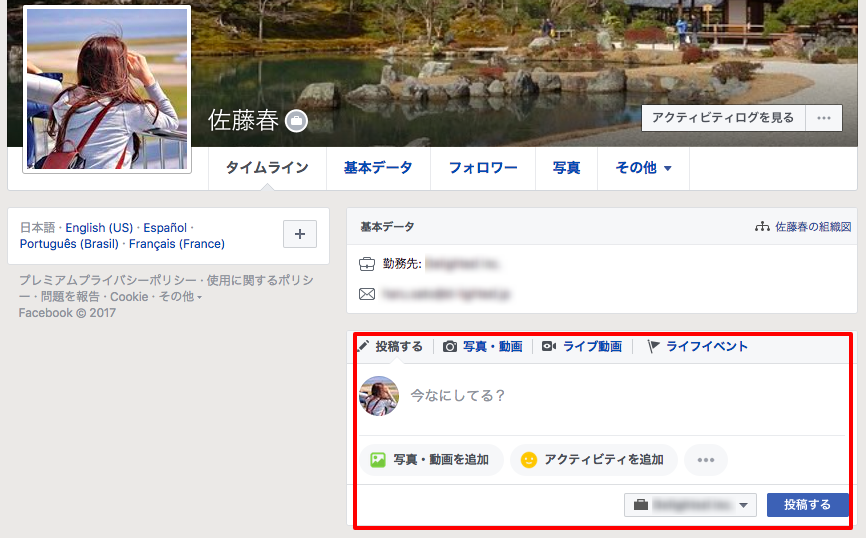Click the green photo icon in composer
This screenshot has width=866, height=538.
378,460
